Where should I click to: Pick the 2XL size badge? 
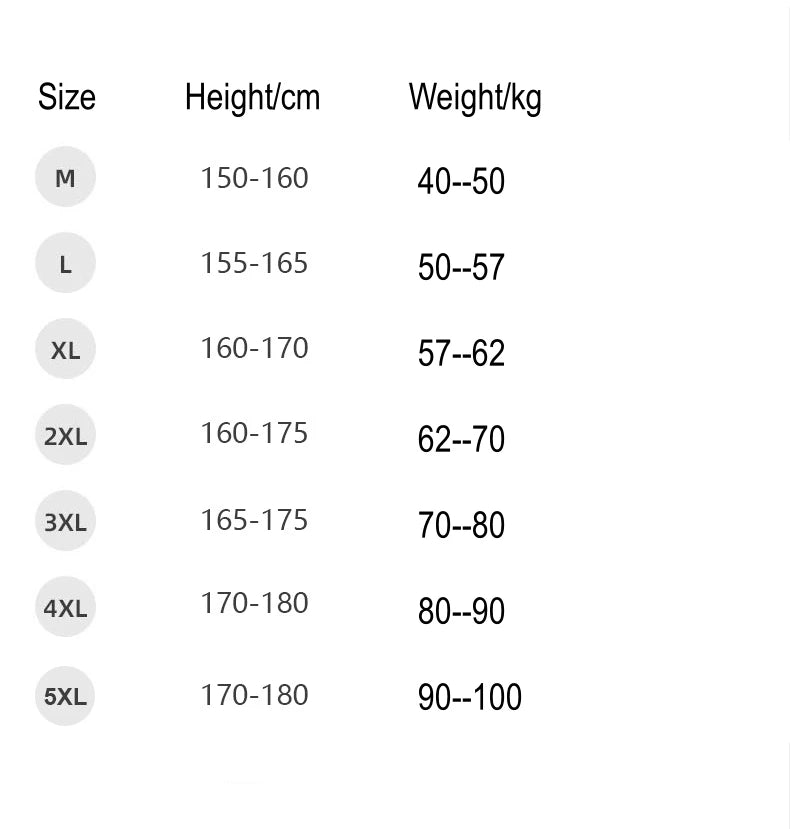[65, 435]
